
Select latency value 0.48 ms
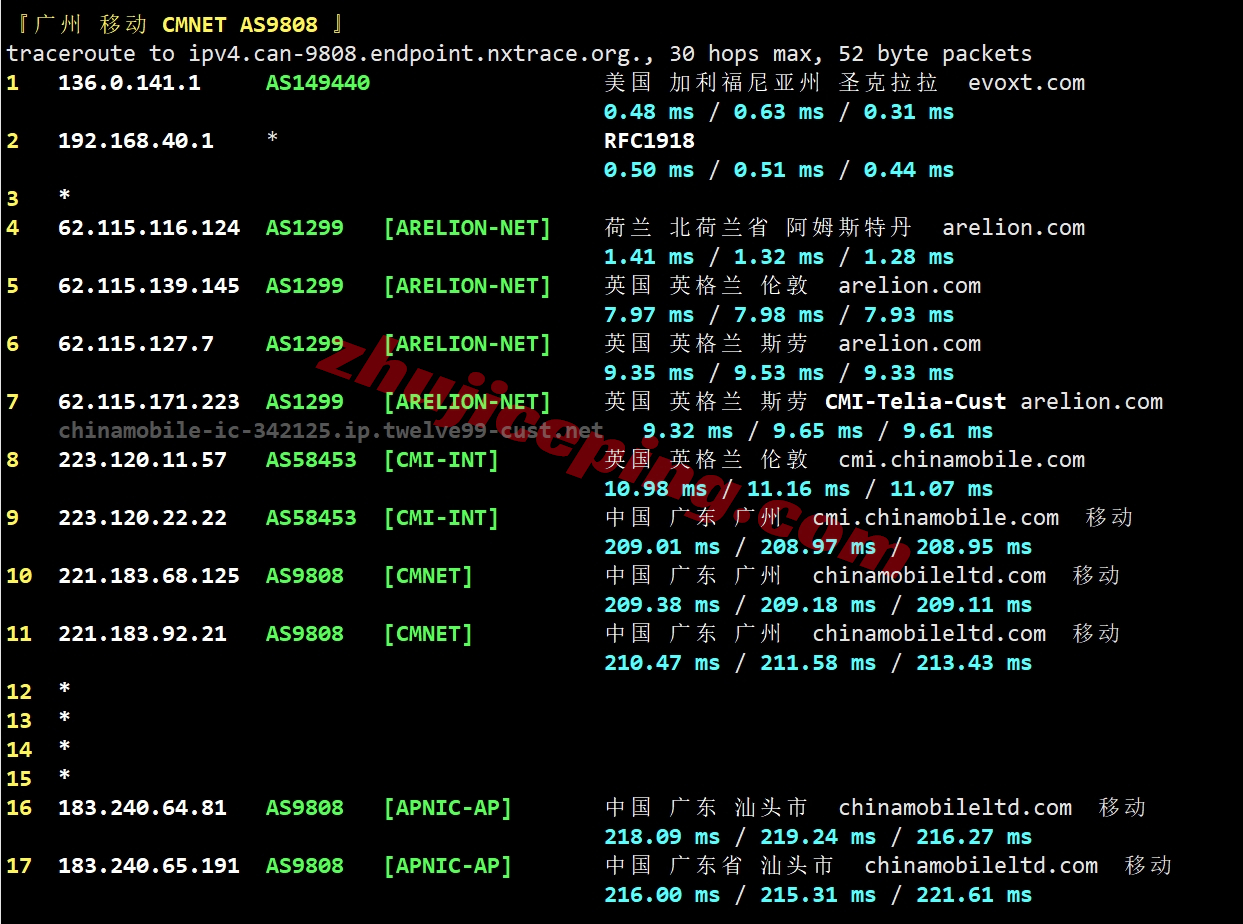[x=649, y=112]
